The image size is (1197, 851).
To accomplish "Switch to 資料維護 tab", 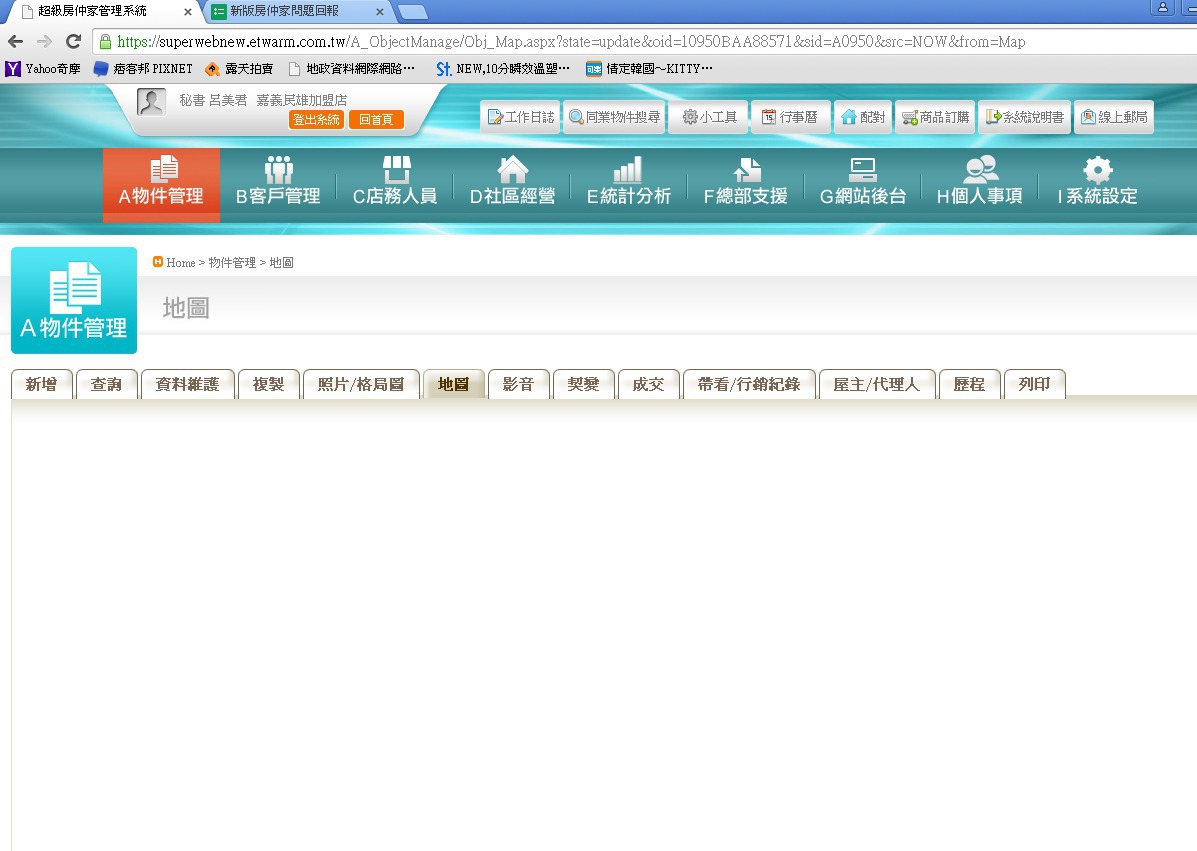I will pos(187,384).
